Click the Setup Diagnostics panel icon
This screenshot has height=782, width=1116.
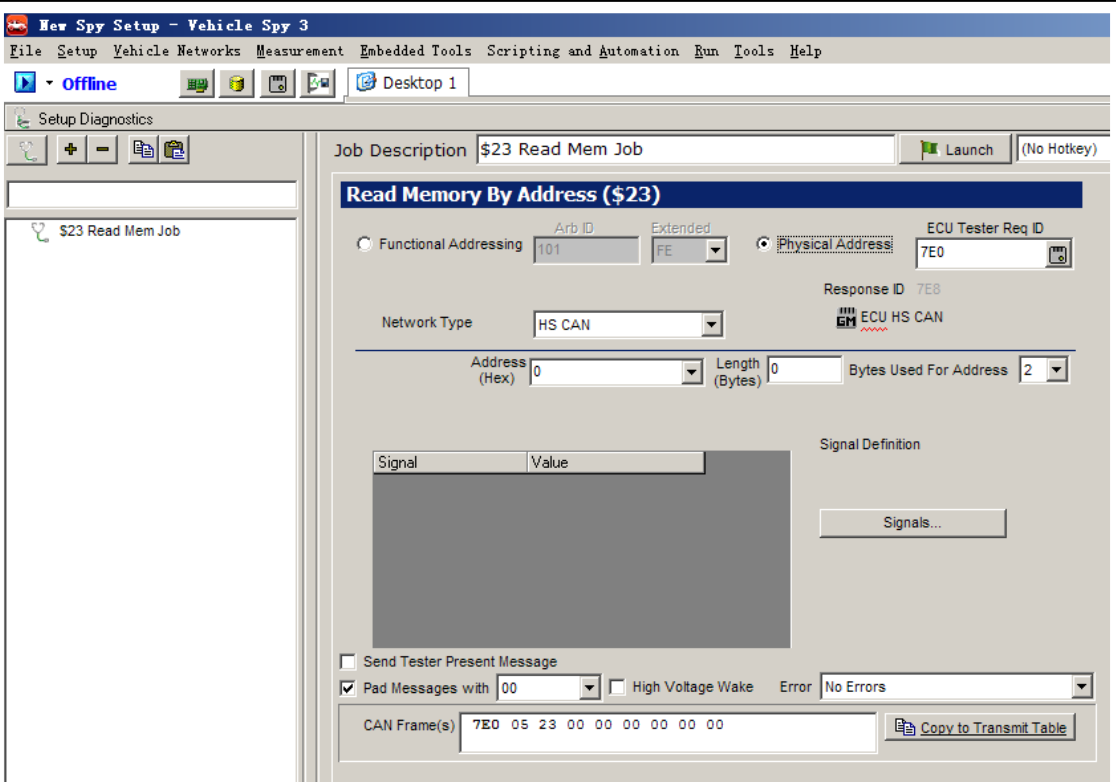tap(22, 118)
